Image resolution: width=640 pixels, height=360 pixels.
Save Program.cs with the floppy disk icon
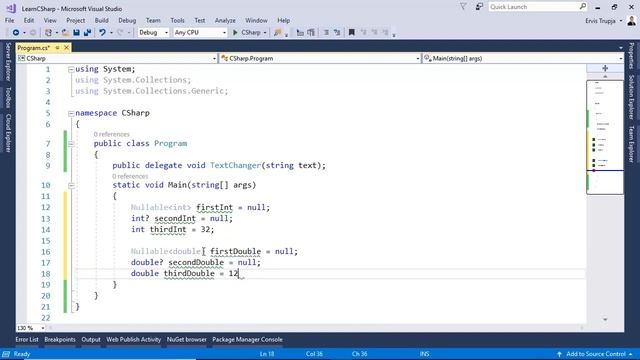pyautogui.click(x=76, y=32)
